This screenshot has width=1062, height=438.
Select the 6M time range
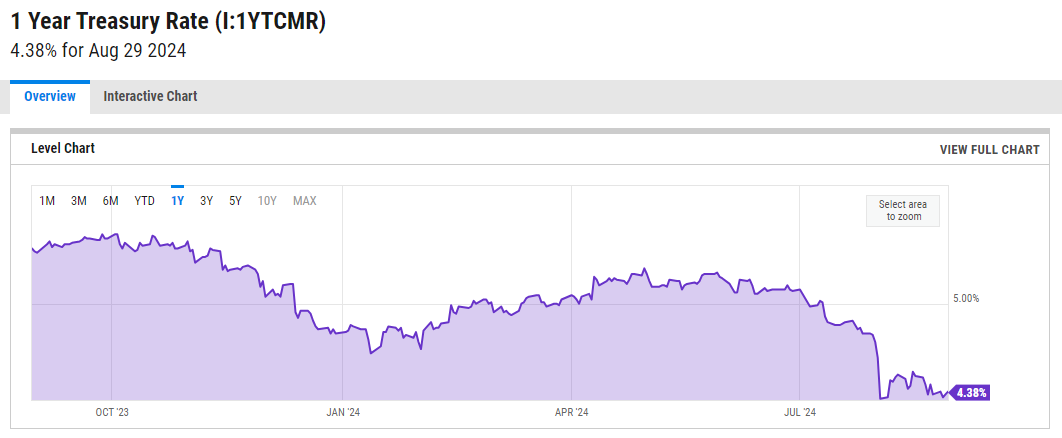coord(110,200)
